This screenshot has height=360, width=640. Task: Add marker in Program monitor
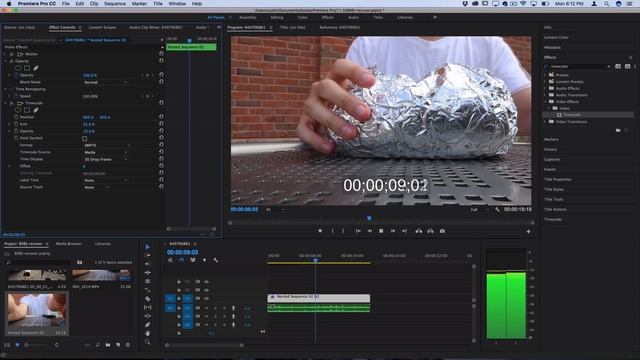(x=320, y=231)
